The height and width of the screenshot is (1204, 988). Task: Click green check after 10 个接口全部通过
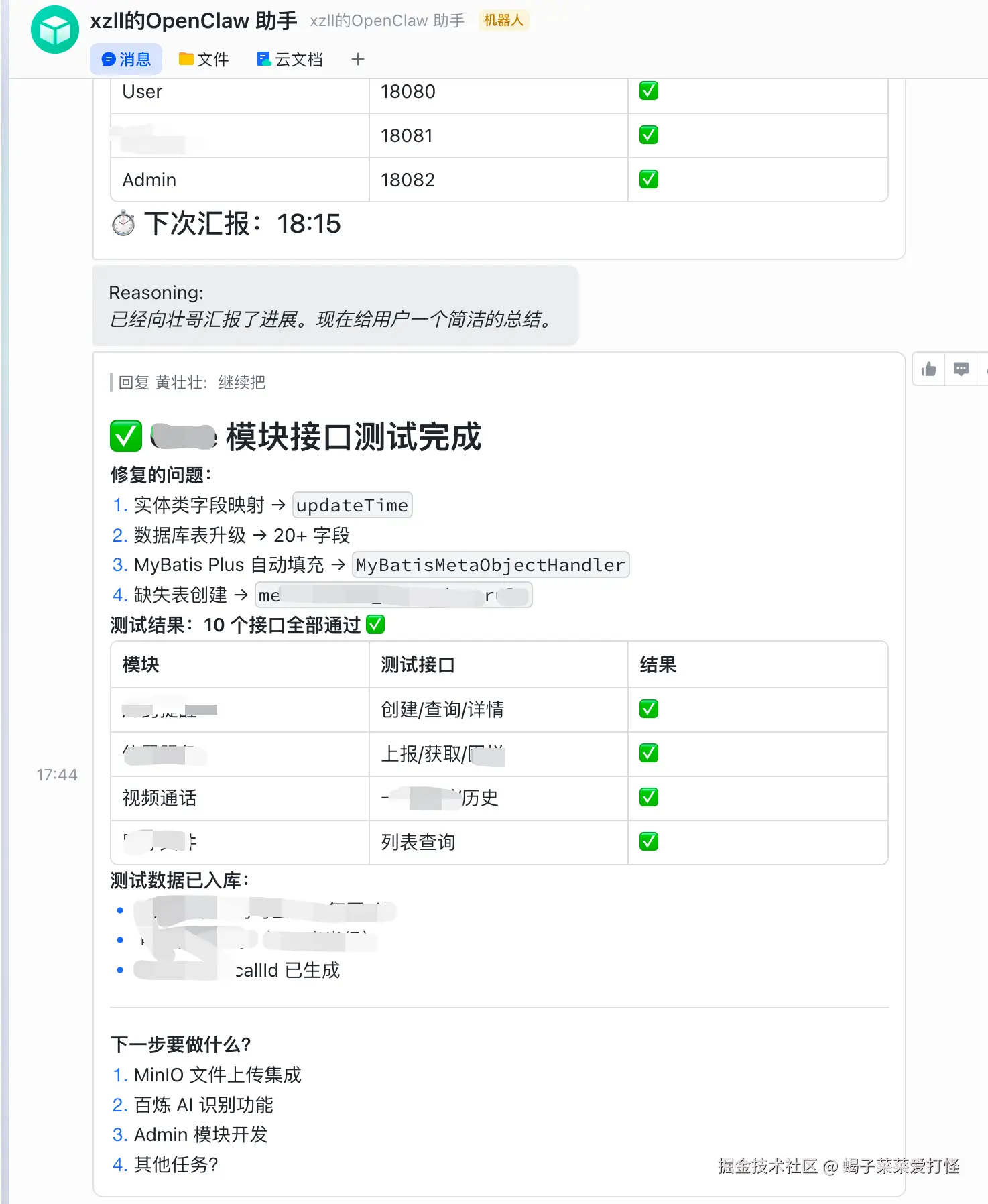coord(376,625)
